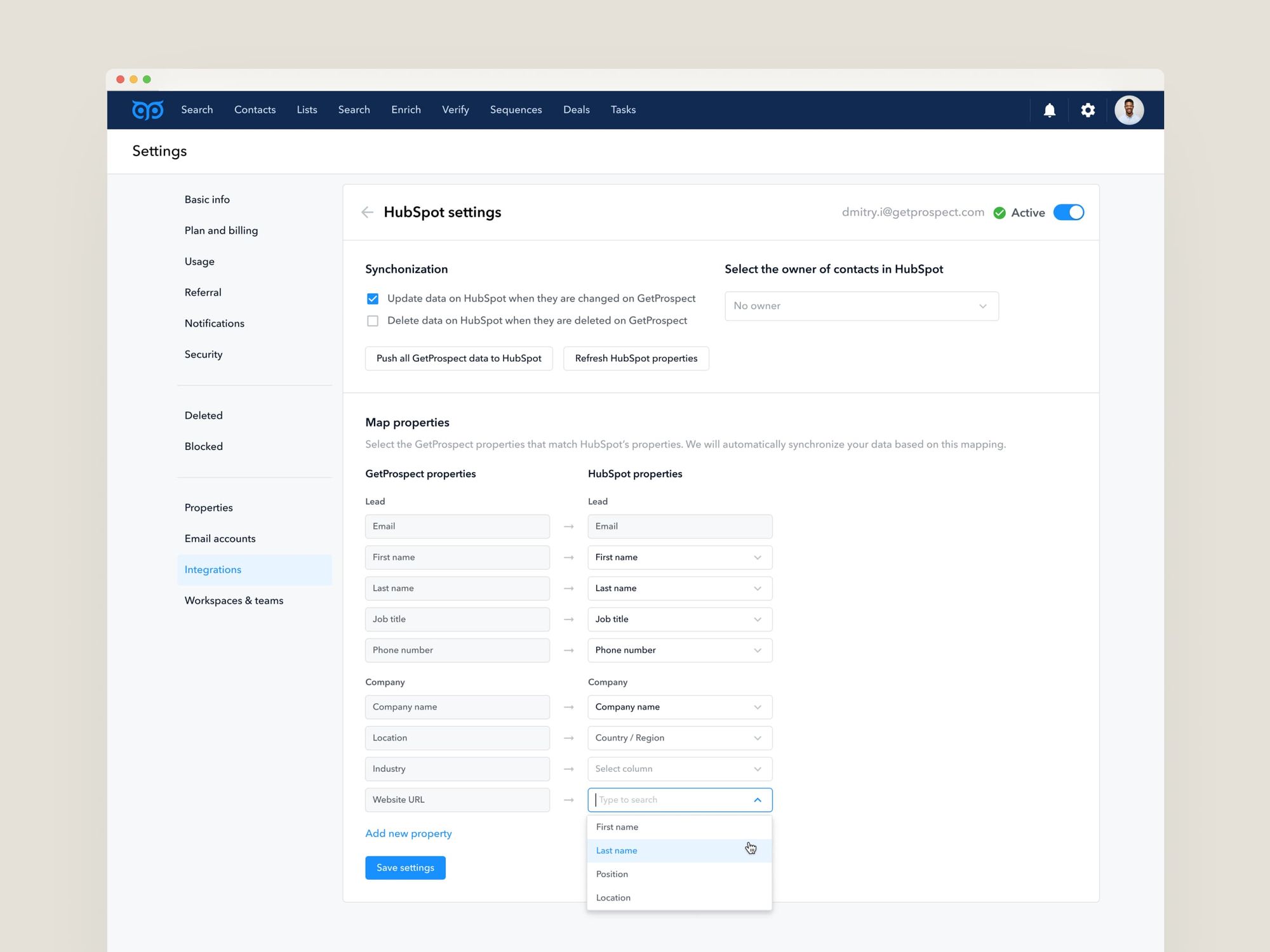Viewport: 1270px width, 952px height.
Task: Expand the Industry Select column dropdown
Action: coord(679,769)
